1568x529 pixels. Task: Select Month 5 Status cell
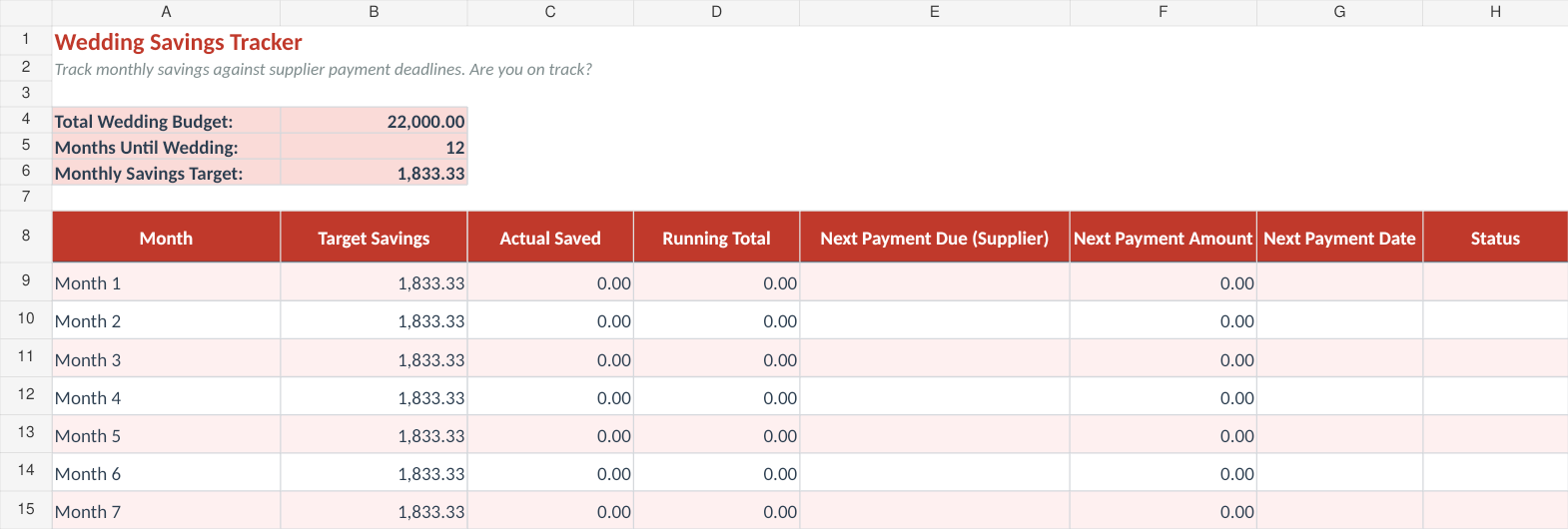pos(1495,434)
